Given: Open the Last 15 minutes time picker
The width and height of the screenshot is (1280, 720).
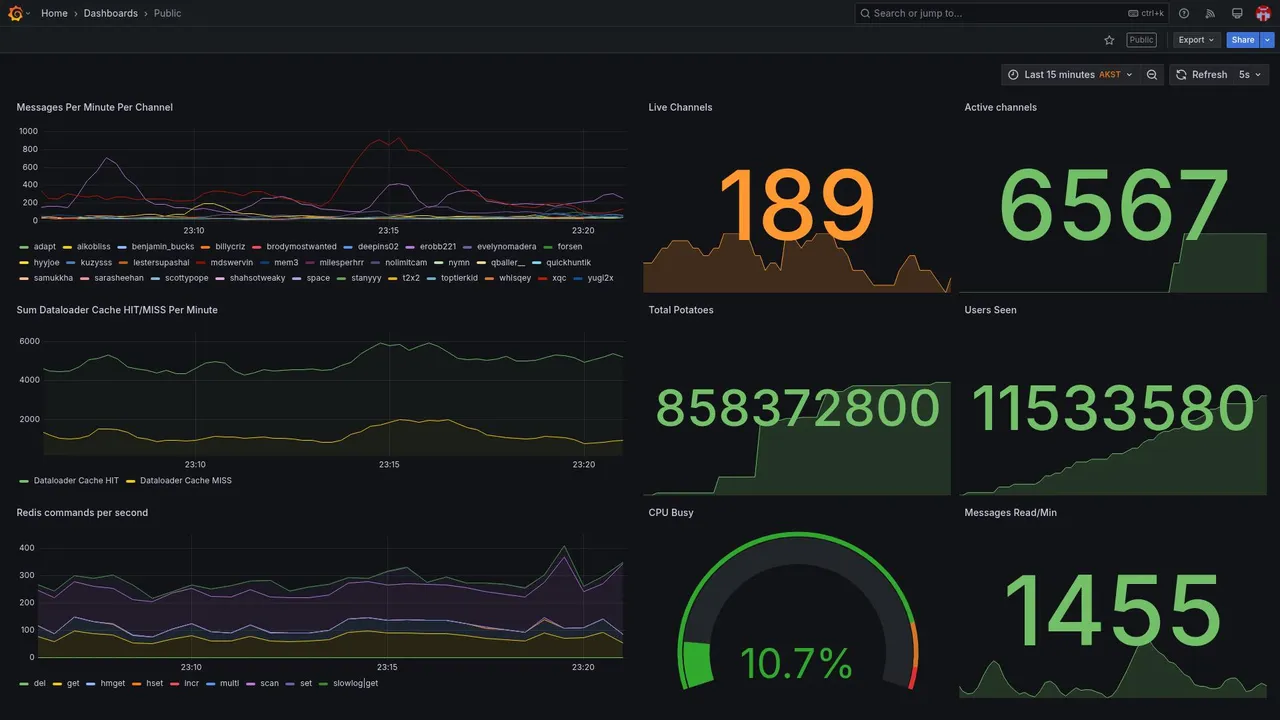Looking at the screenshot, I should tap(1070, 75).
